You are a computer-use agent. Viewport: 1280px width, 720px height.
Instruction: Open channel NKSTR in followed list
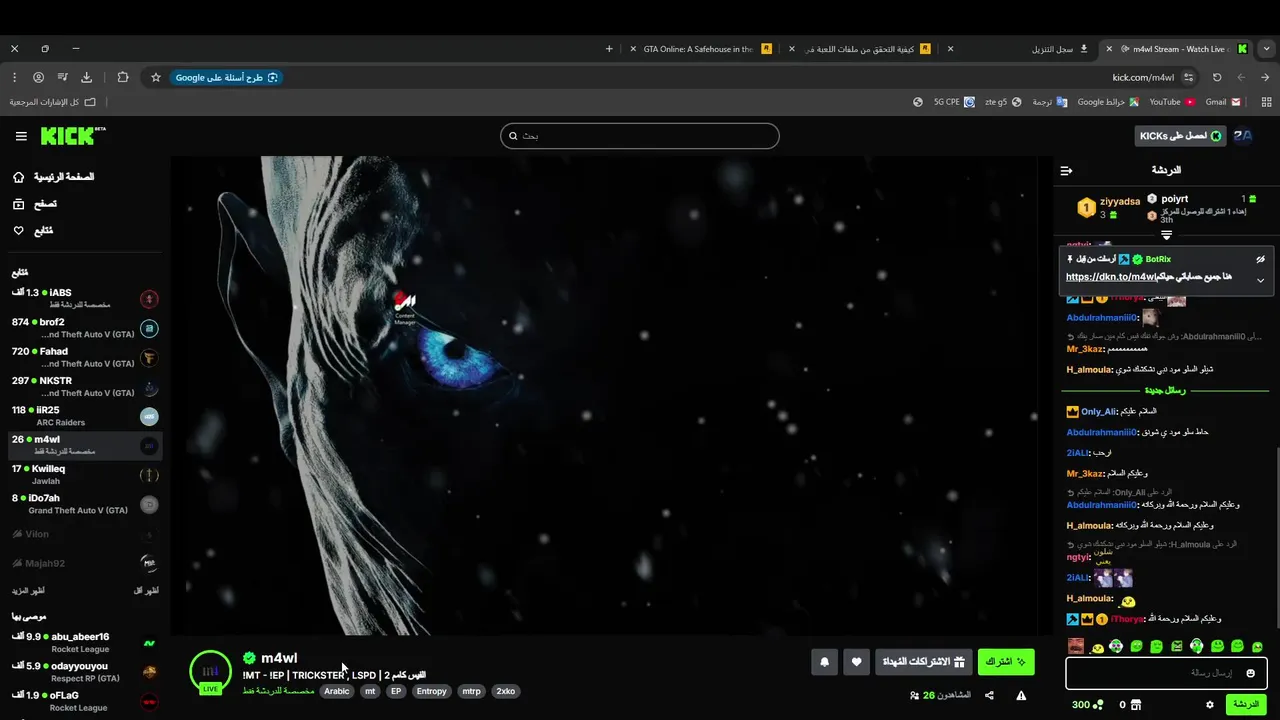[81, 386]
